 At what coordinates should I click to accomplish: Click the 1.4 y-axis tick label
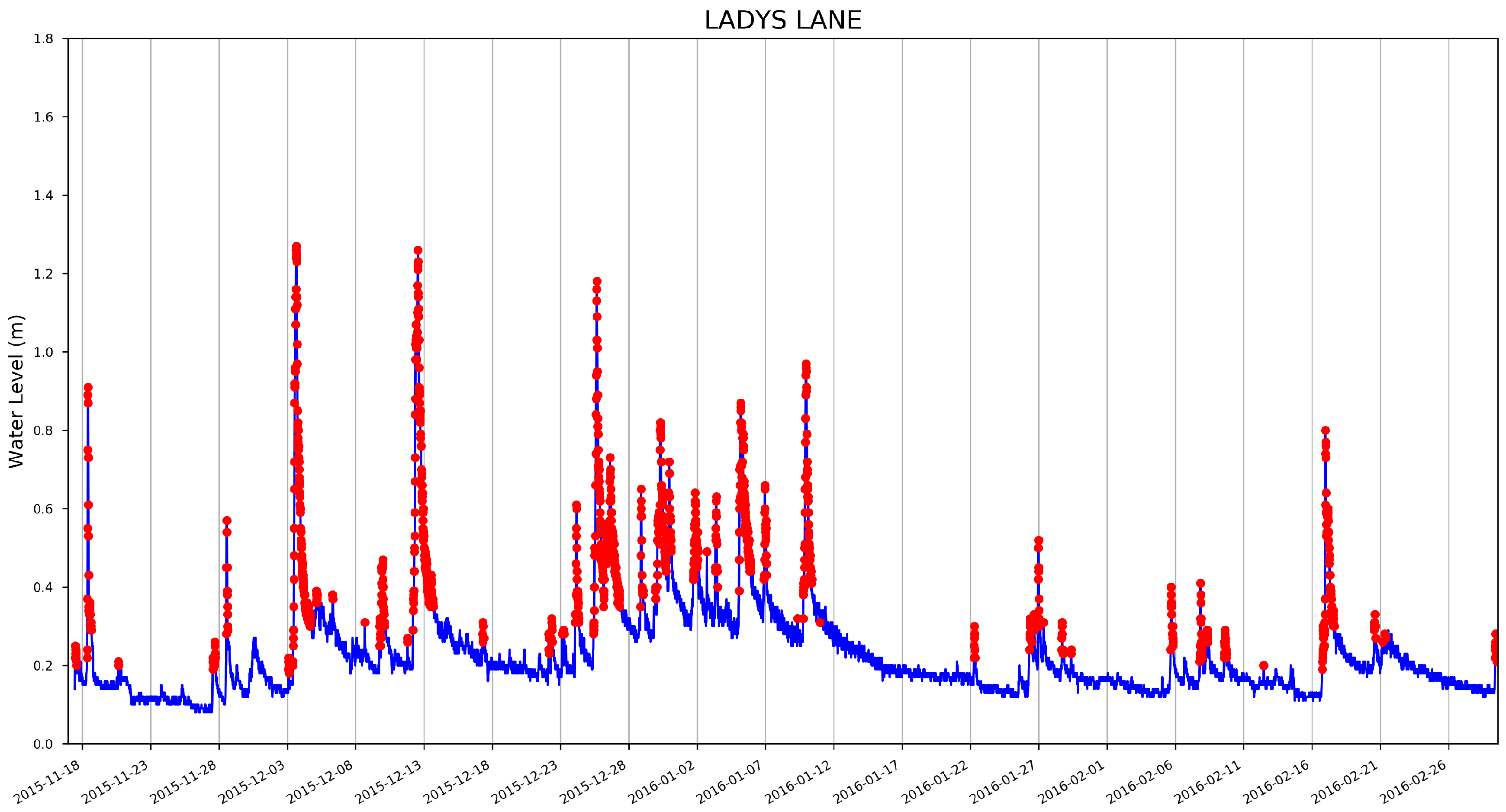[43, 196]
